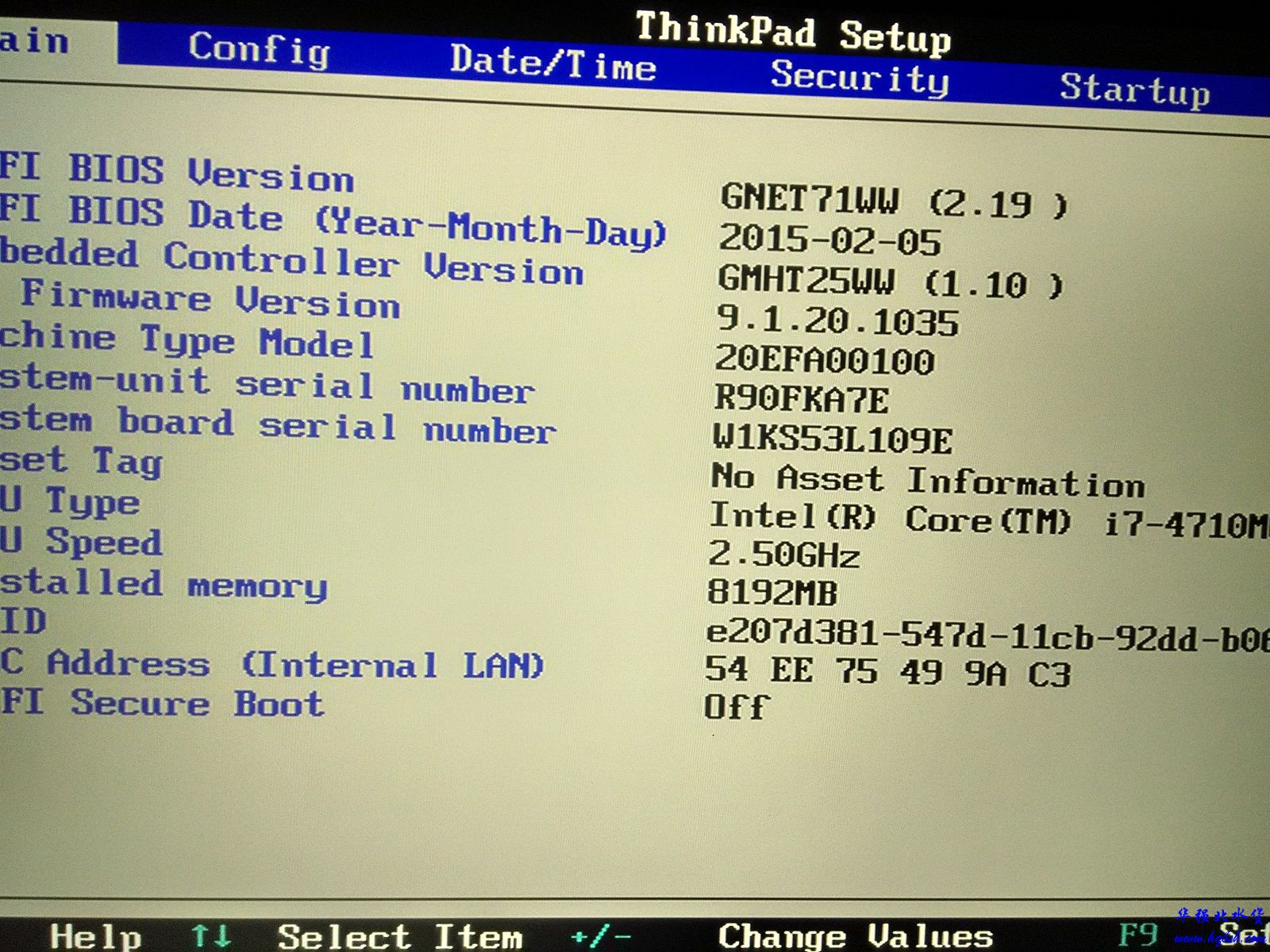Select the serial number R90FKA7E
The width and height of the screenshot is (1270, 952).
click(x=801, y=398)
